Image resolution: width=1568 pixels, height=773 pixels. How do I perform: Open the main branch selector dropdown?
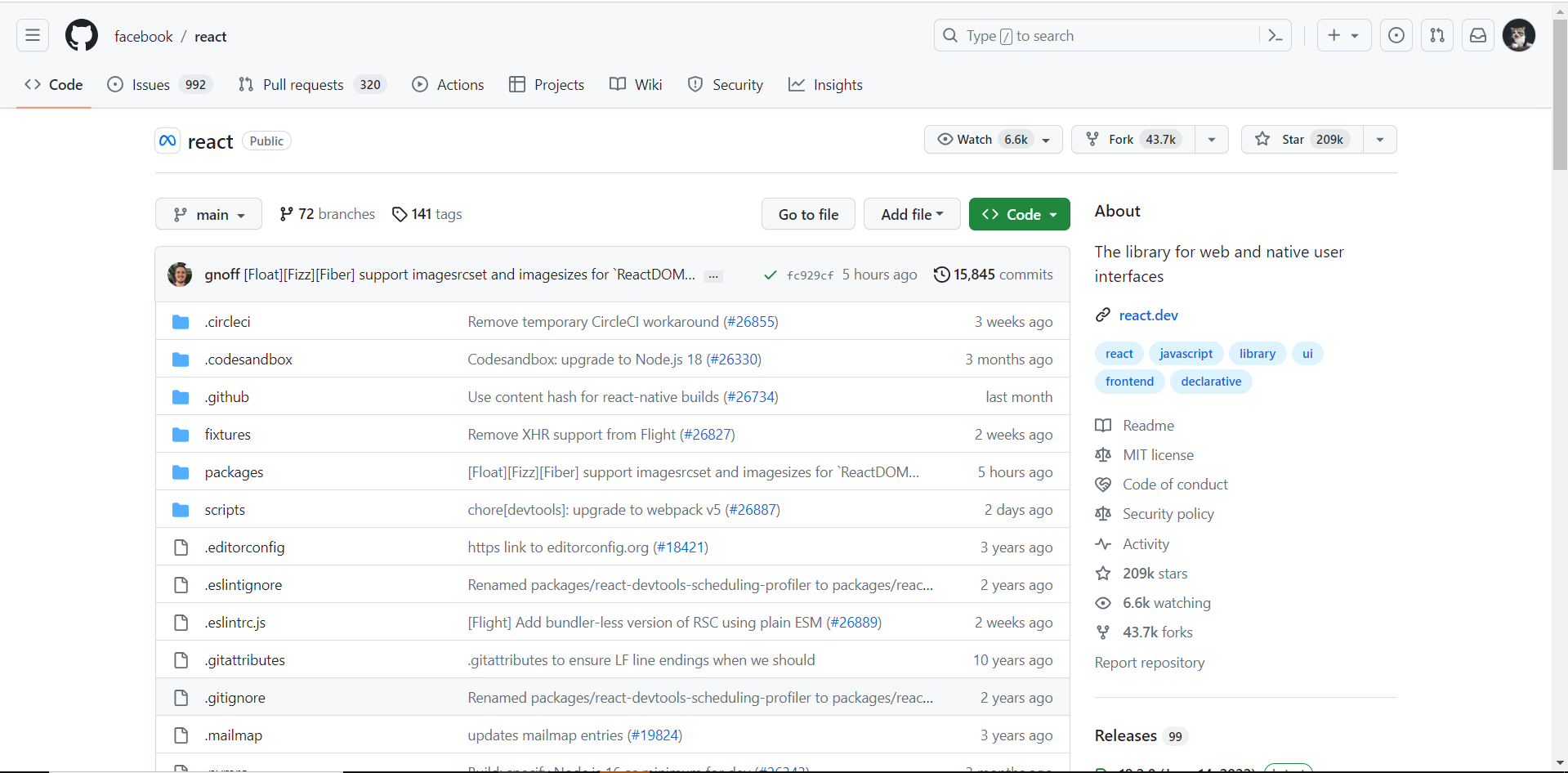tap(208, 214)
